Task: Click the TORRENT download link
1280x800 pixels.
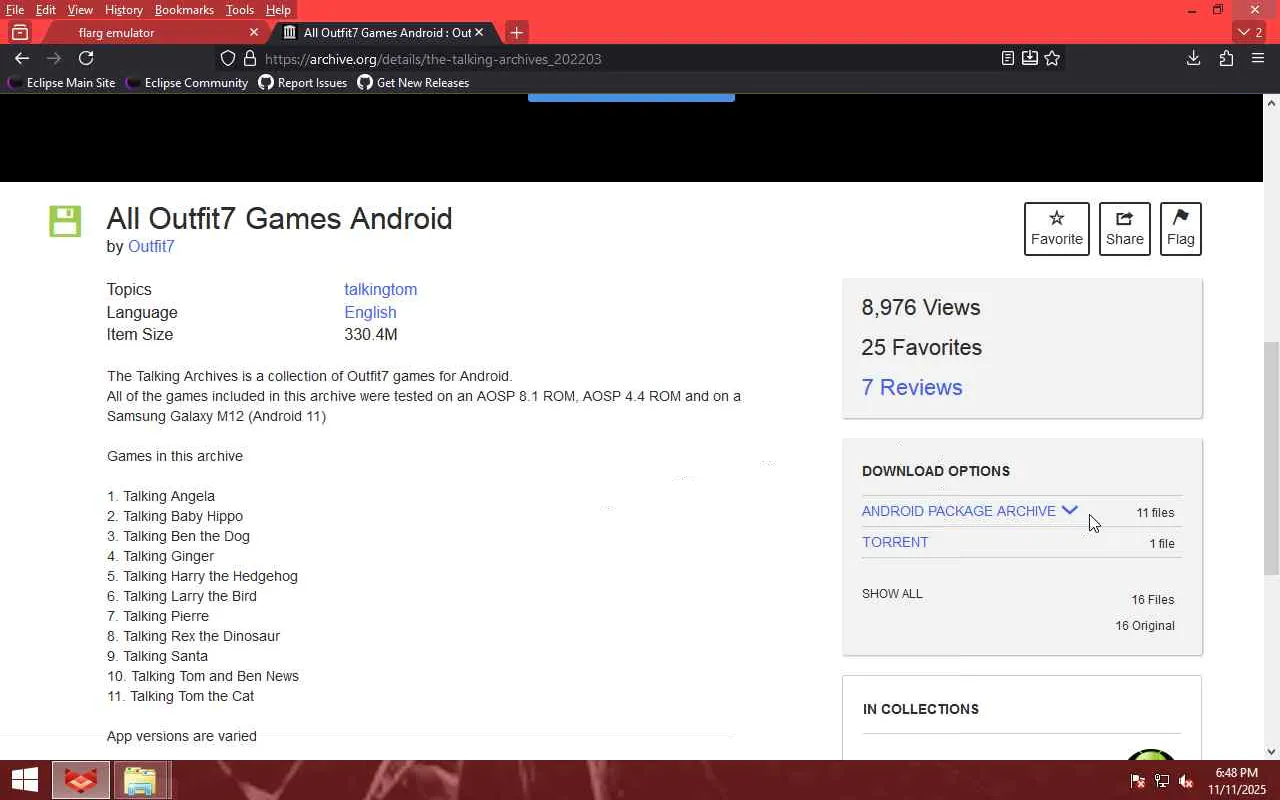Action: pos(895,542)
